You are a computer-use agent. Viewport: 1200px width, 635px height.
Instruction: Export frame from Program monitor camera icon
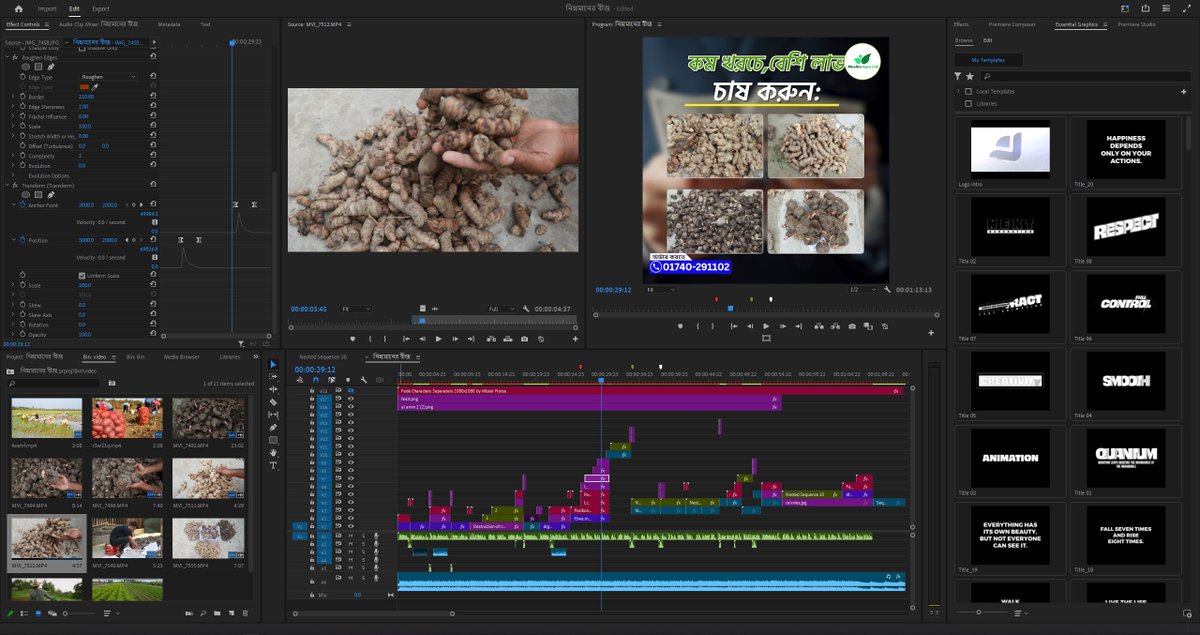point(852,326)
